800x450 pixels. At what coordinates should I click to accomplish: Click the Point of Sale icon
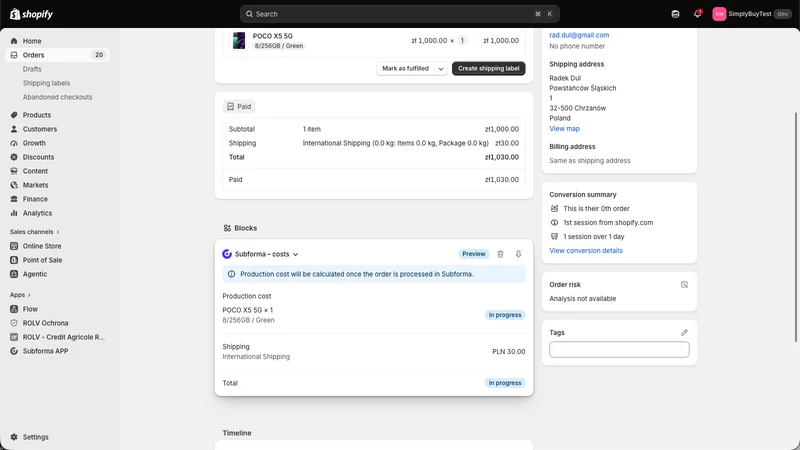[14, 260]
